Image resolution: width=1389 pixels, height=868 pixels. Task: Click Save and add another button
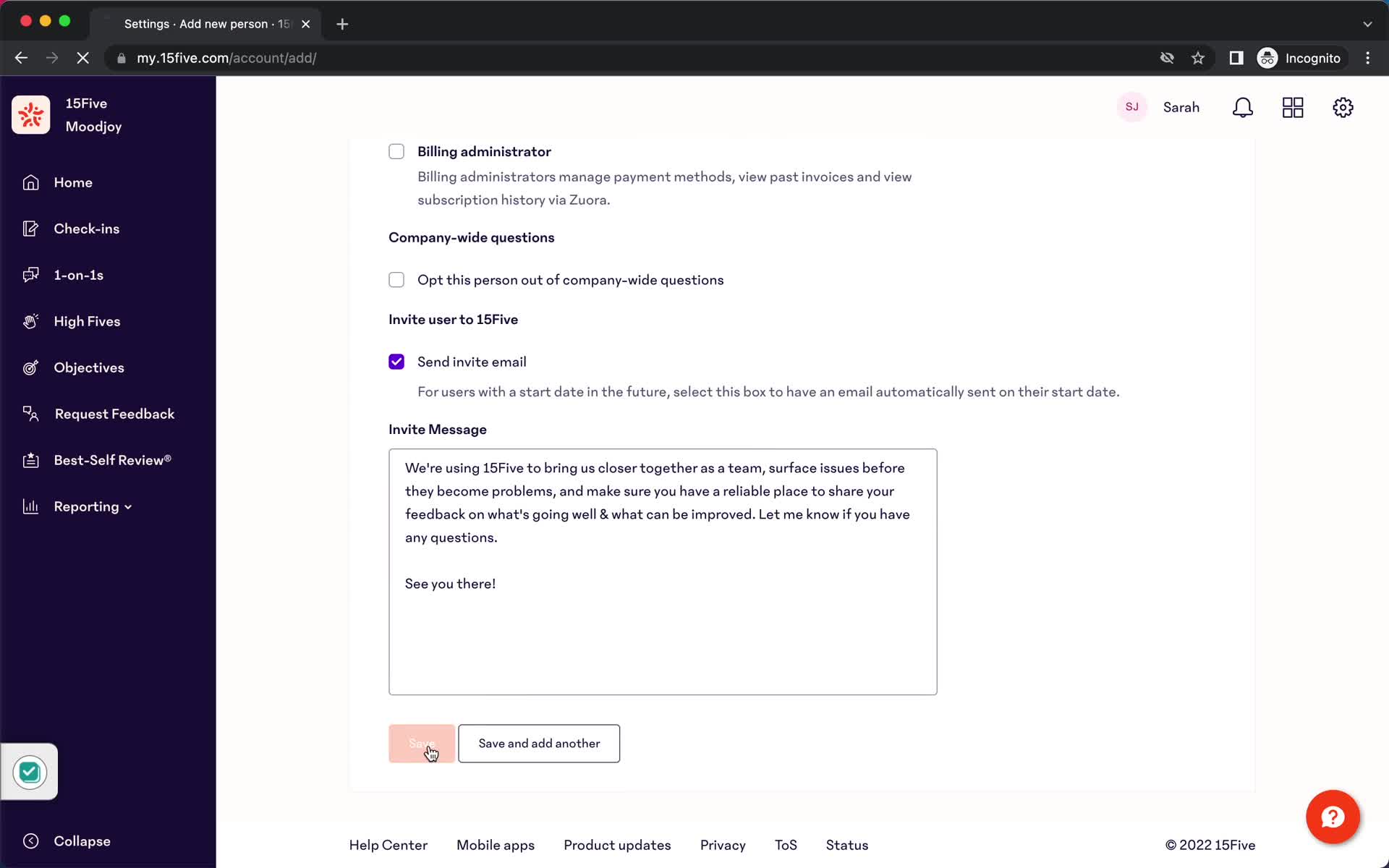[539, 743]
